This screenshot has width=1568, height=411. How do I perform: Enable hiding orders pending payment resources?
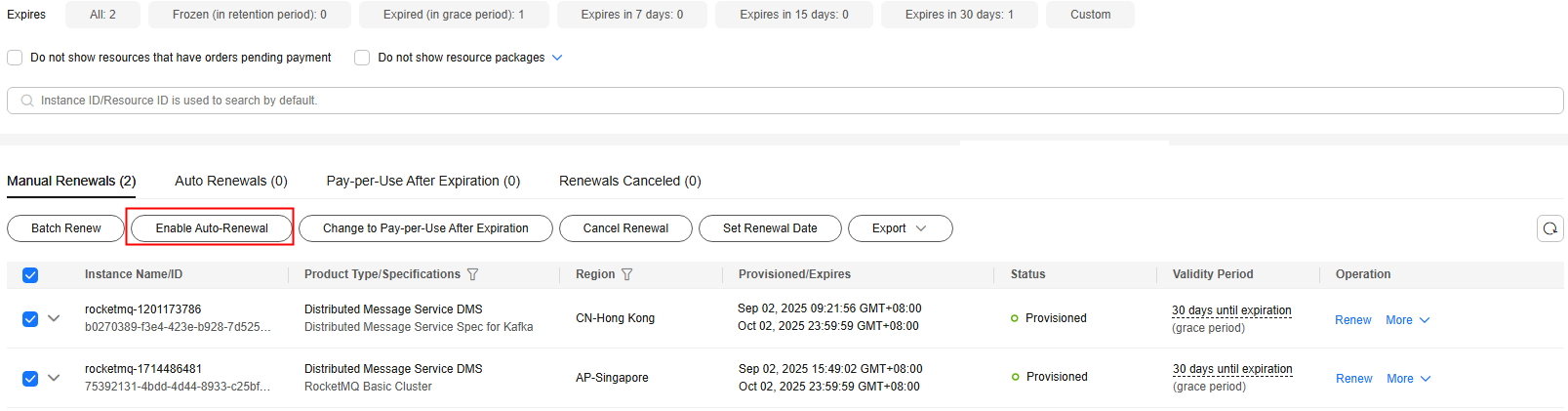[15, 58]
